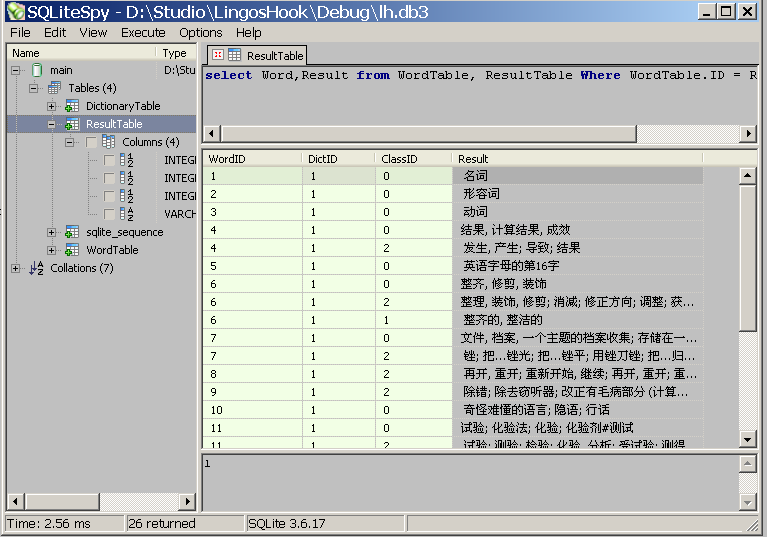The image size is (767, 537).
Task: Expand the WordTable node
Action: coord(51,250)
